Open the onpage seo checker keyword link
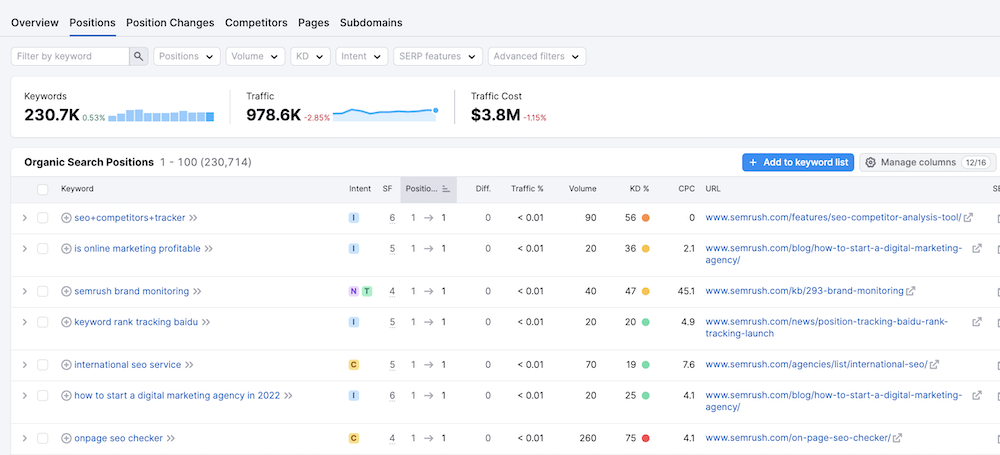Screen dimensions: 1000x455 119,438
